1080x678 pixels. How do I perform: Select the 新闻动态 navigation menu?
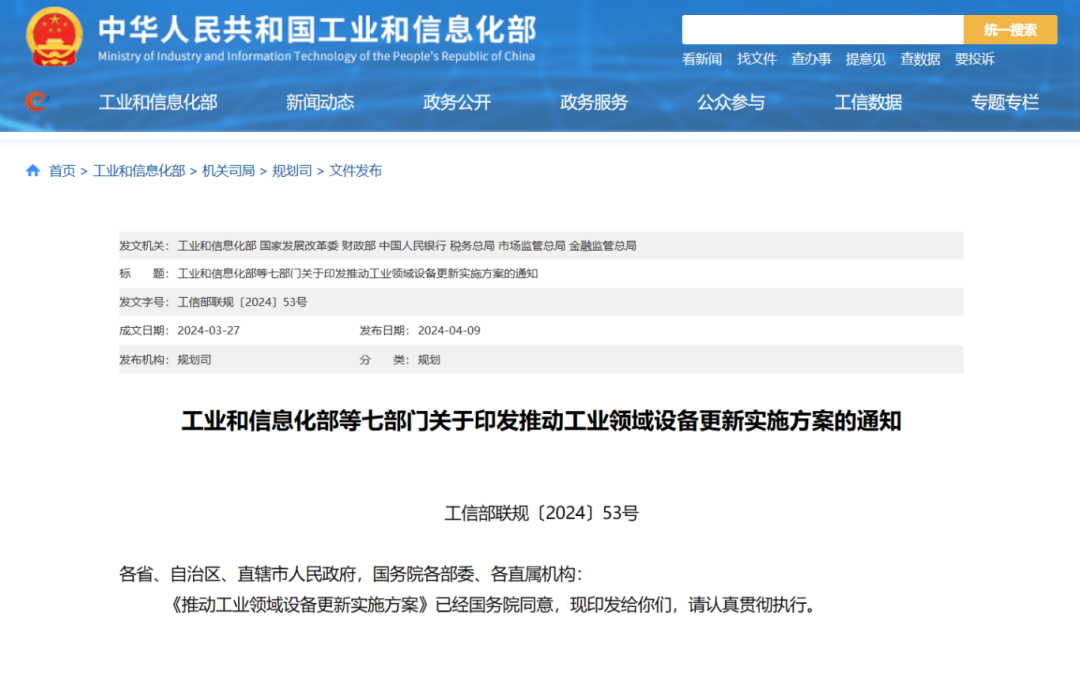[320, 102]
